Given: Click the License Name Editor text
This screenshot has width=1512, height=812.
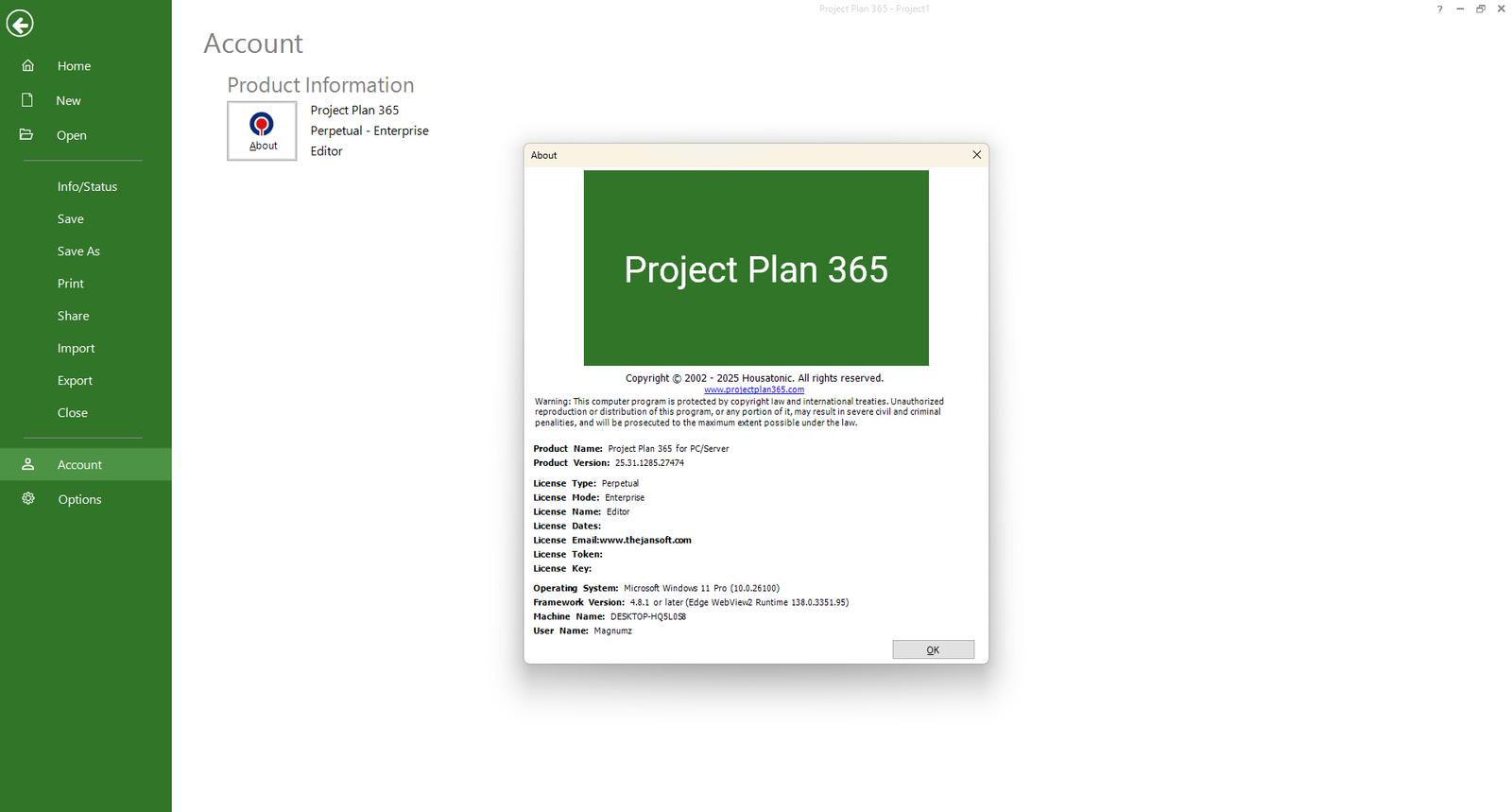Looking at the screenshot, I should pyautogui.click(x=581, y=511).
